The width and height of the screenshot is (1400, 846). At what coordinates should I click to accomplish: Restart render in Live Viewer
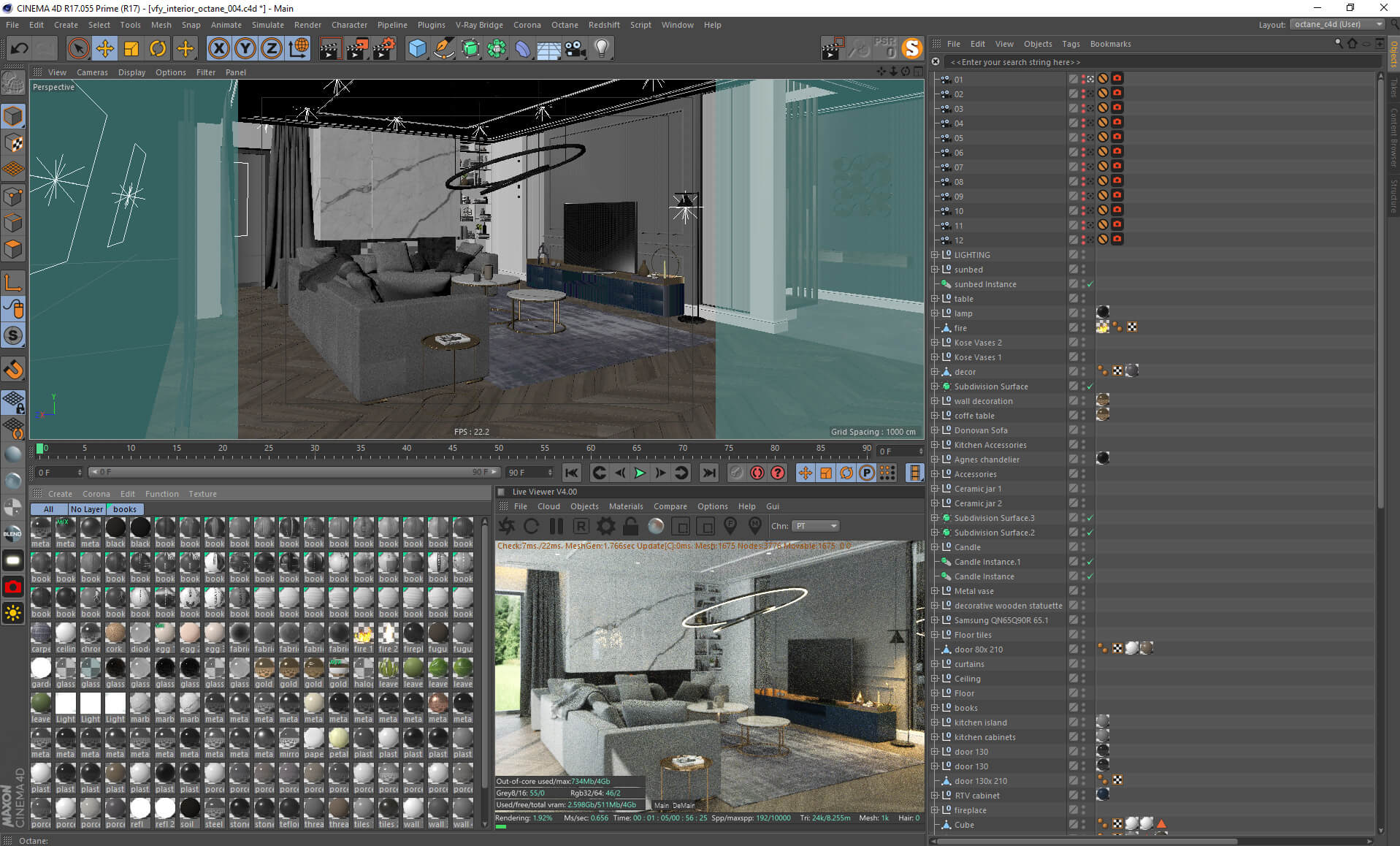click(x=531, y=526)
